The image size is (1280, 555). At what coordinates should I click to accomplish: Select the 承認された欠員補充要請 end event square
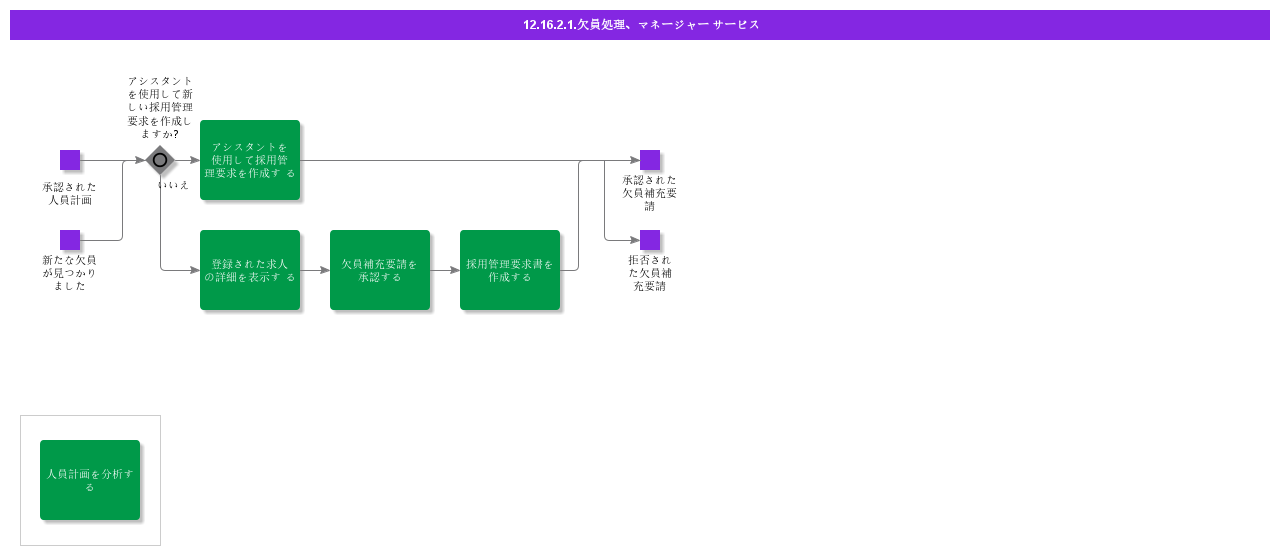pos(650,160)
